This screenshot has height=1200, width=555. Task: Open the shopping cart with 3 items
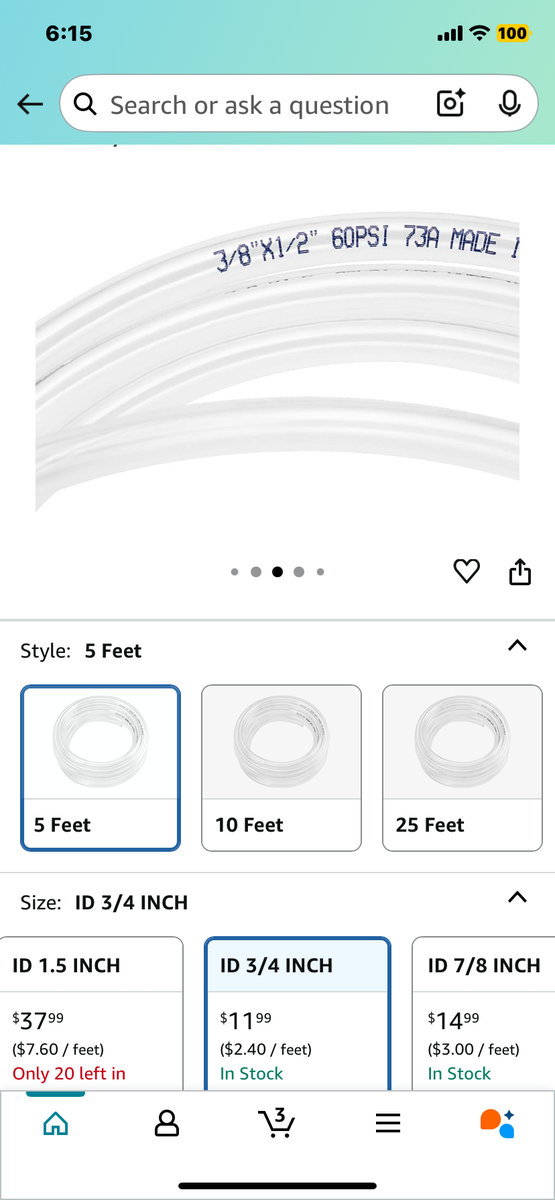(277, 1122)
